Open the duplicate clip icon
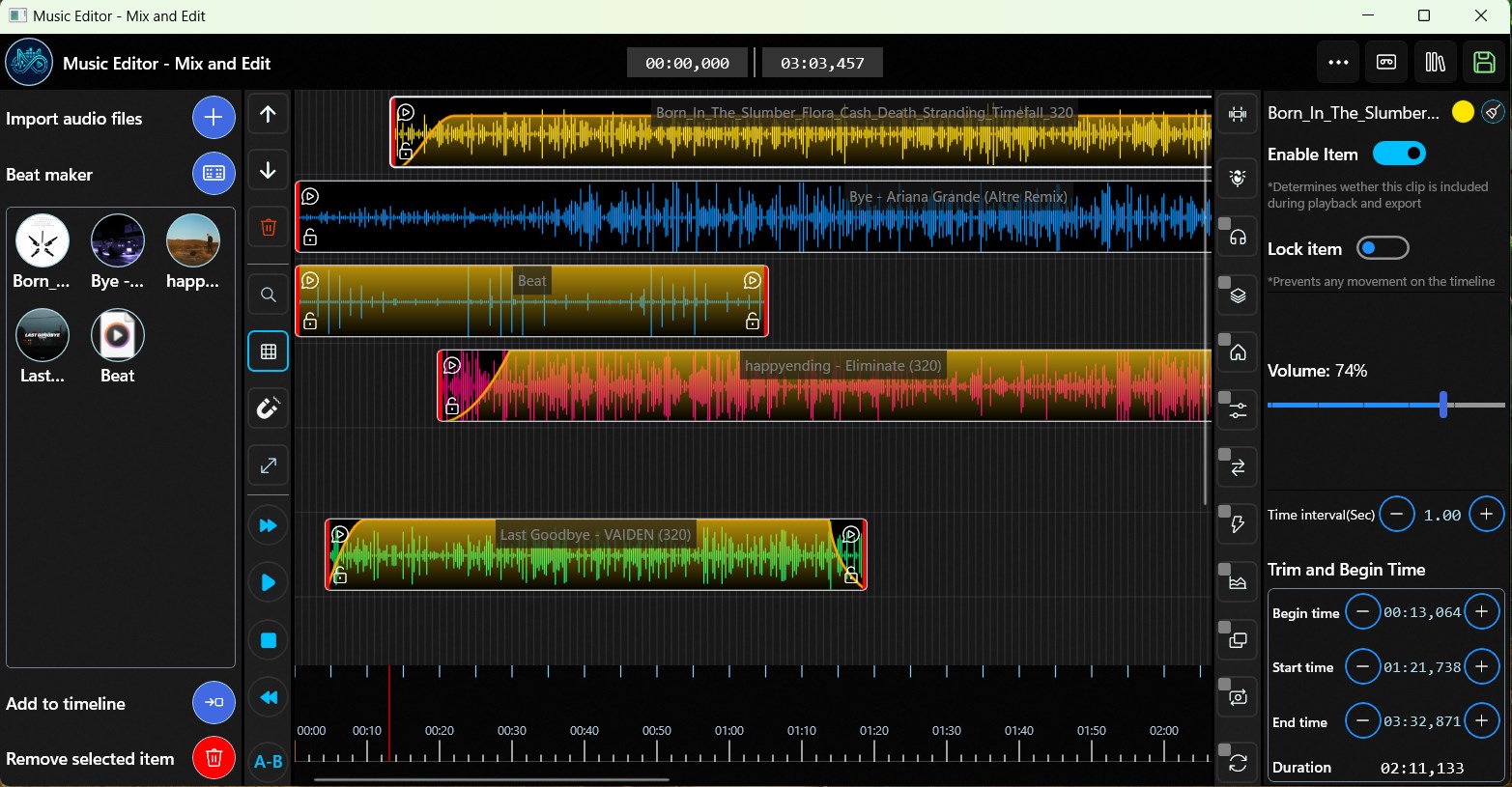This screenshot has width=1512, height=787. tap(1237, 639)
